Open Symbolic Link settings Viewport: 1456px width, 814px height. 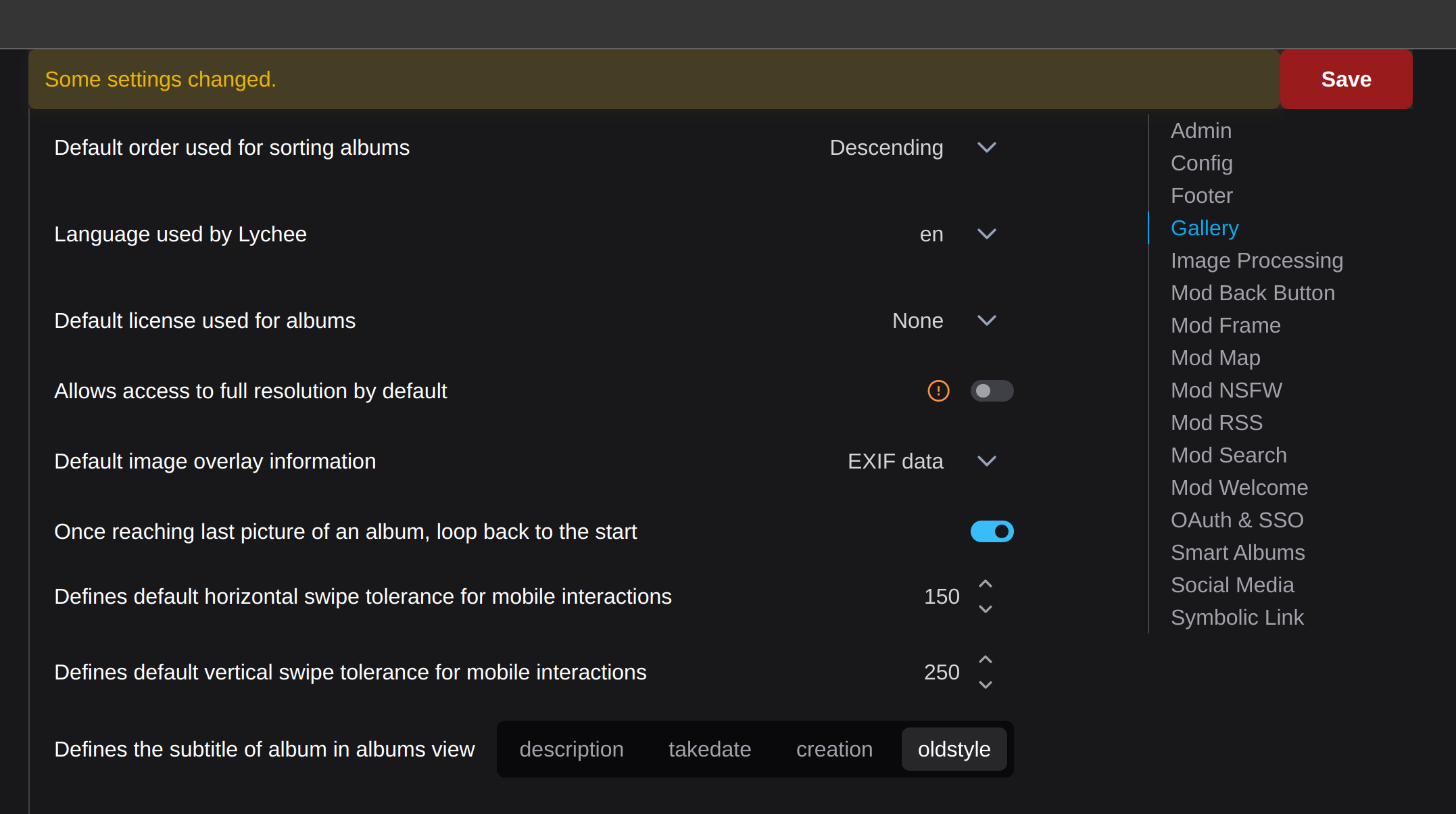[x=1237, y=617]
